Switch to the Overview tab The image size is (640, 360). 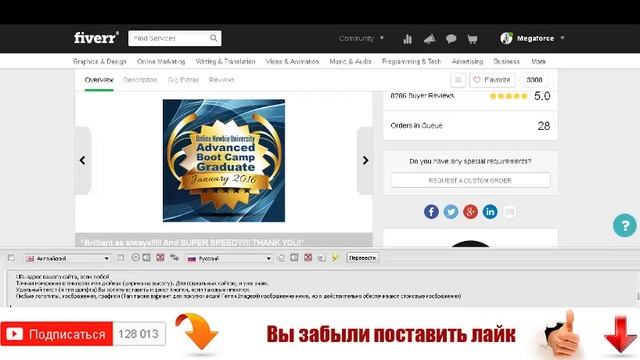(99, 80)
